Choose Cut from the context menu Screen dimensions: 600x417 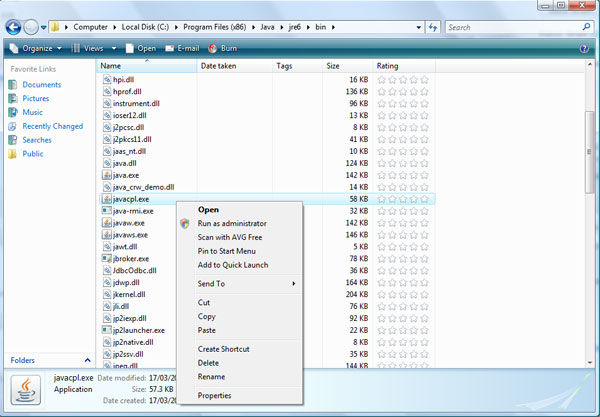pyautogui.click(x=240, y=302)
